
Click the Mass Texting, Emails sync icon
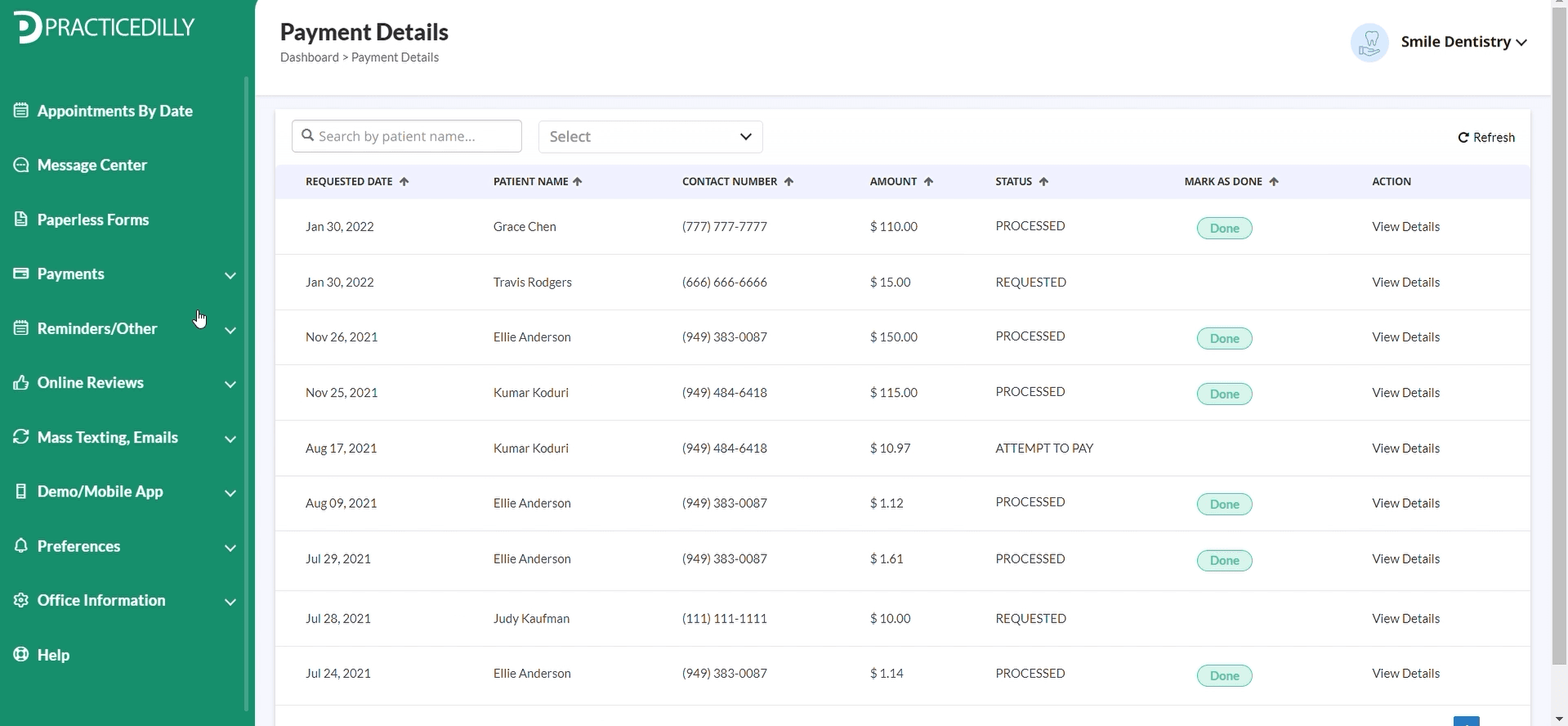pyautogui.click(x=21, y=437)
